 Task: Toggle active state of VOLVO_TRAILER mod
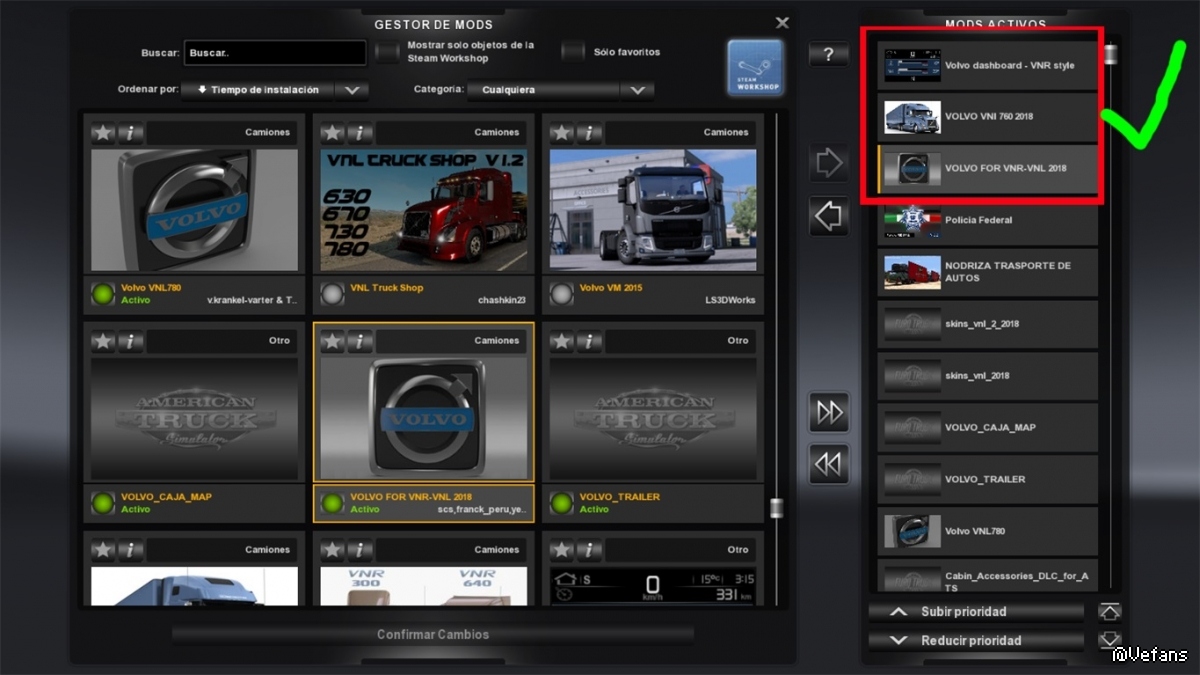[x=561, y=503]
